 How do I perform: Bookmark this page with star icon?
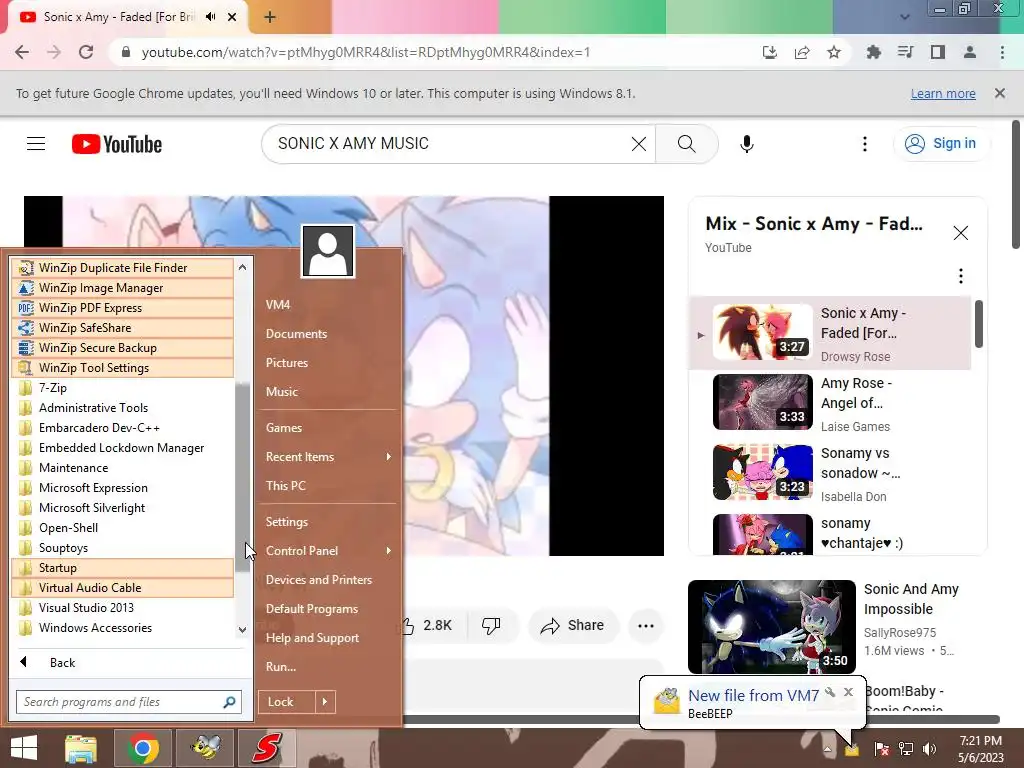click(834, 52)
